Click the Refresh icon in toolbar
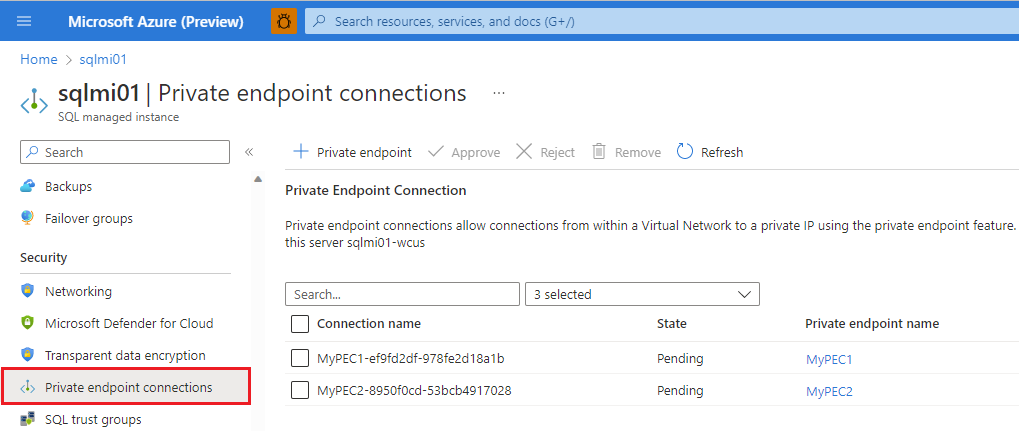The width and height of the screenshot is (1019, 431). 685,152
